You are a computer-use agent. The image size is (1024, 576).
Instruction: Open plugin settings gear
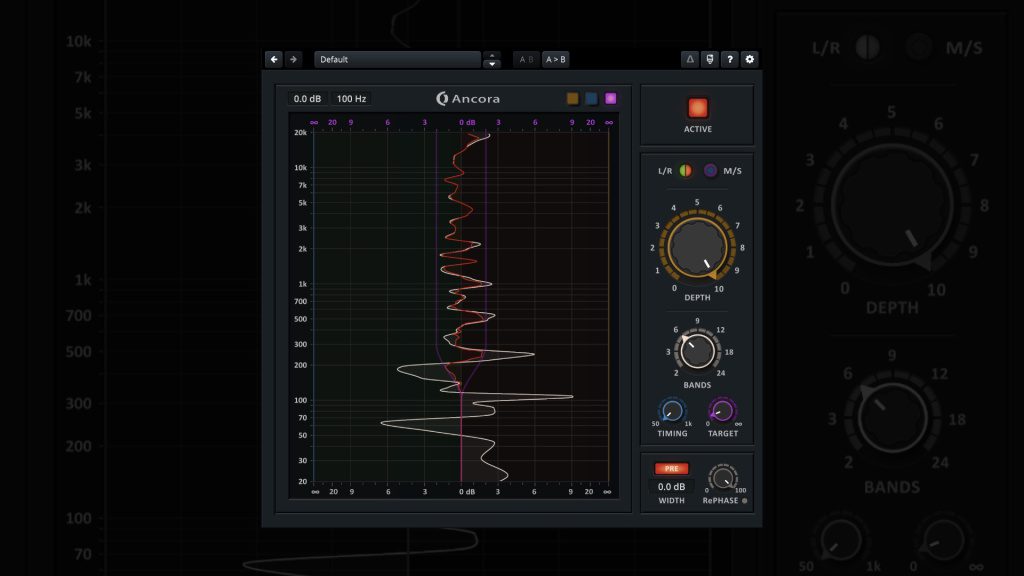point(750,59)
